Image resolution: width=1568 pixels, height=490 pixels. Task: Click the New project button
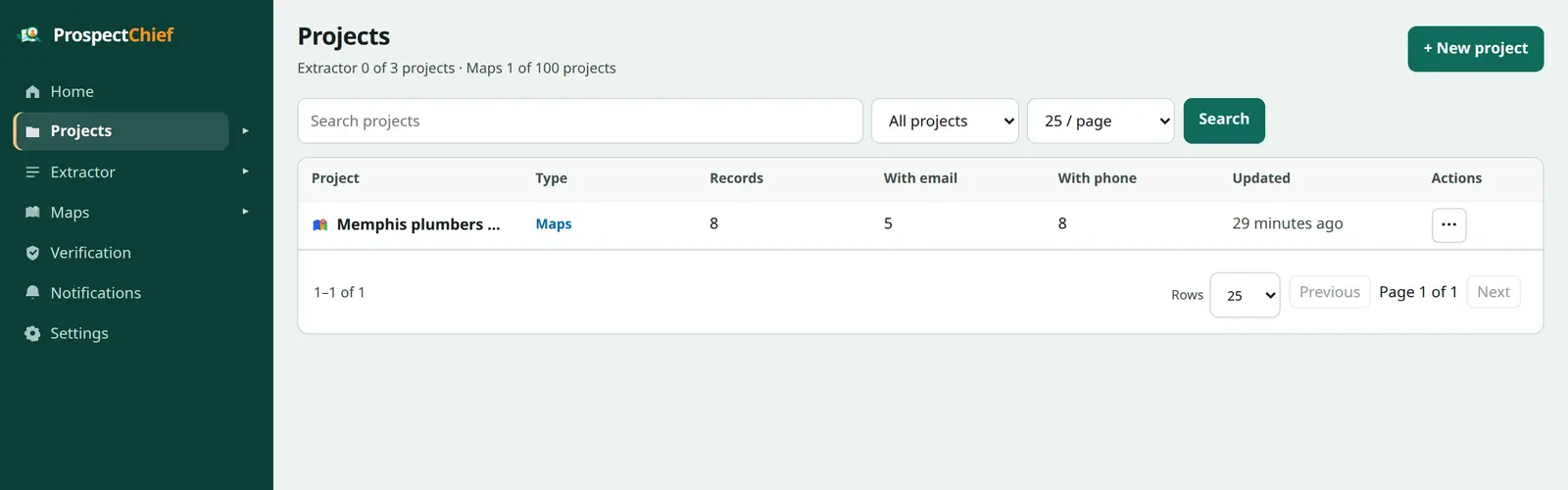[x=1476, y=49]
